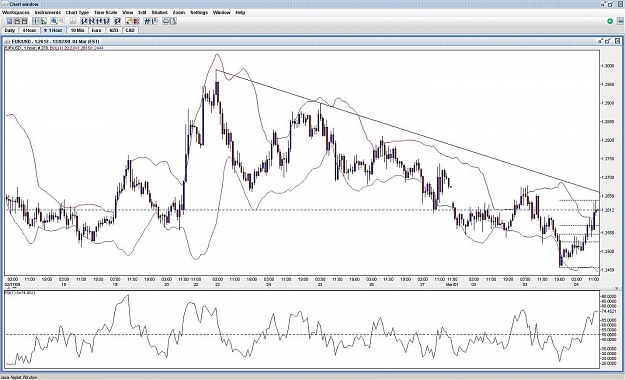625x380 pixels.
Task: Click the greyed-out zoom out magnifier icon
Action: coord(61,21)
